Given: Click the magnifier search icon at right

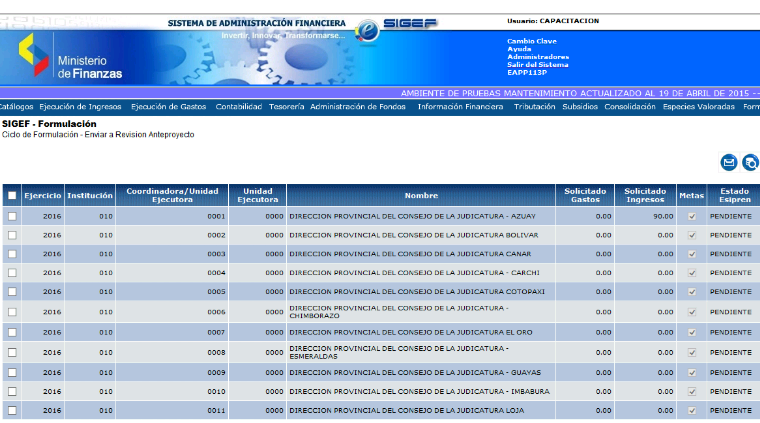Looking at the screenshot, I should click(751, 162).
